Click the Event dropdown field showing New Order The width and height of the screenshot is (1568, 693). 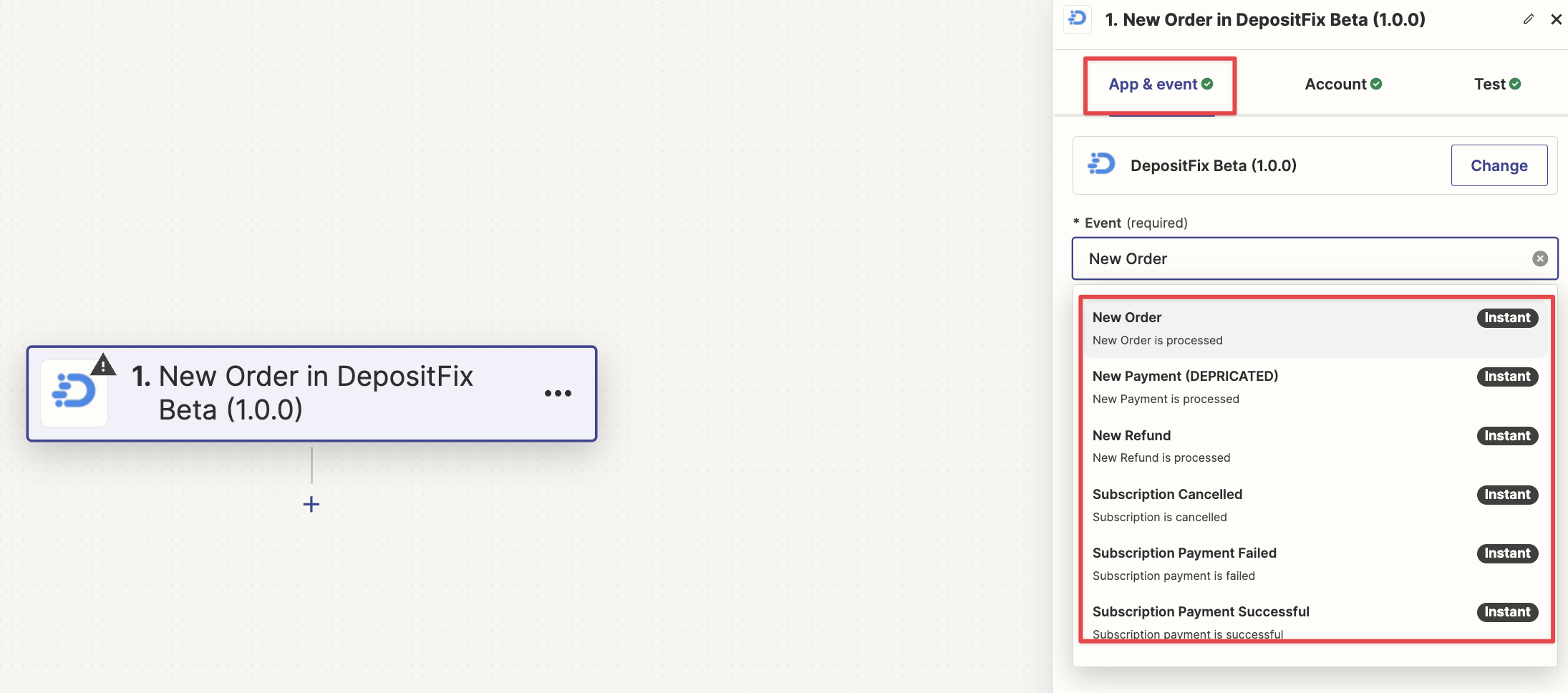tap(1315, 258)
